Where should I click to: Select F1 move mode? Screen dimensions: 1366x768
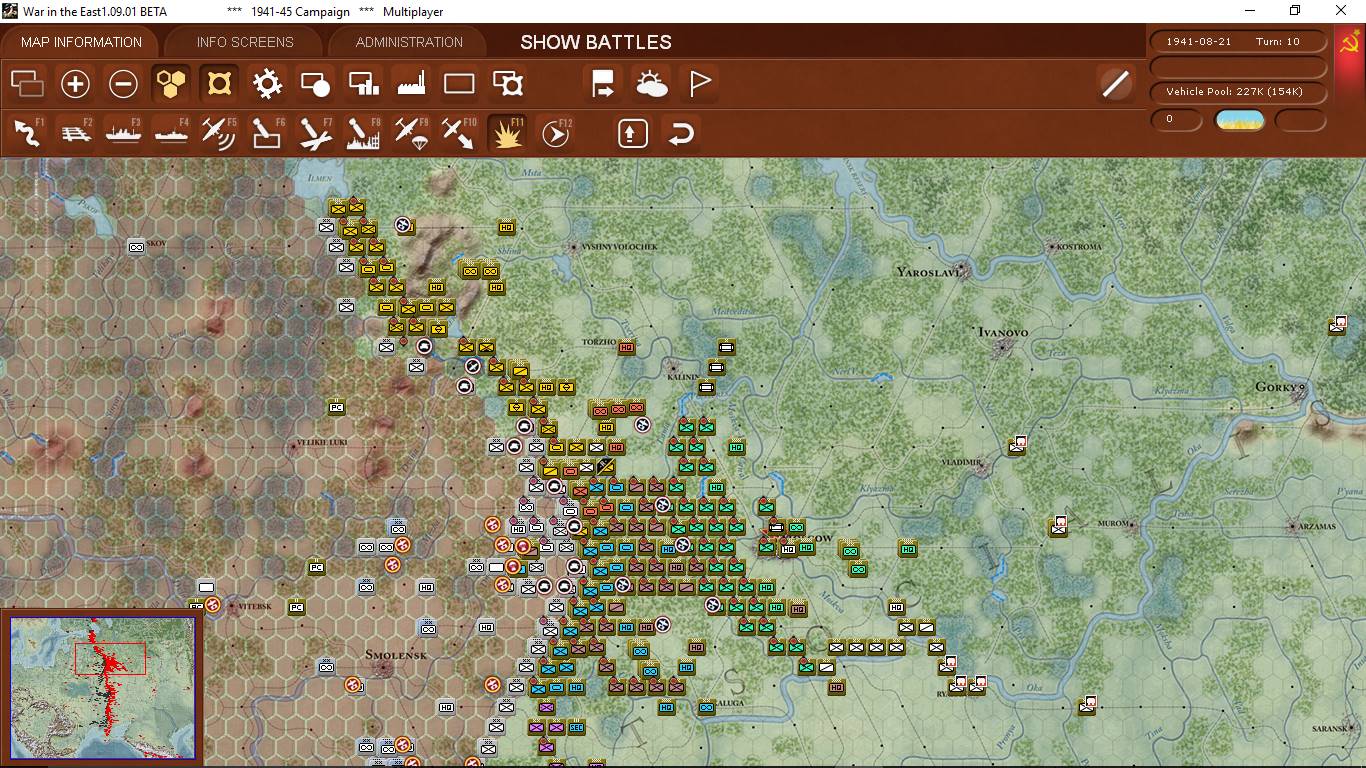click(27, 133)
